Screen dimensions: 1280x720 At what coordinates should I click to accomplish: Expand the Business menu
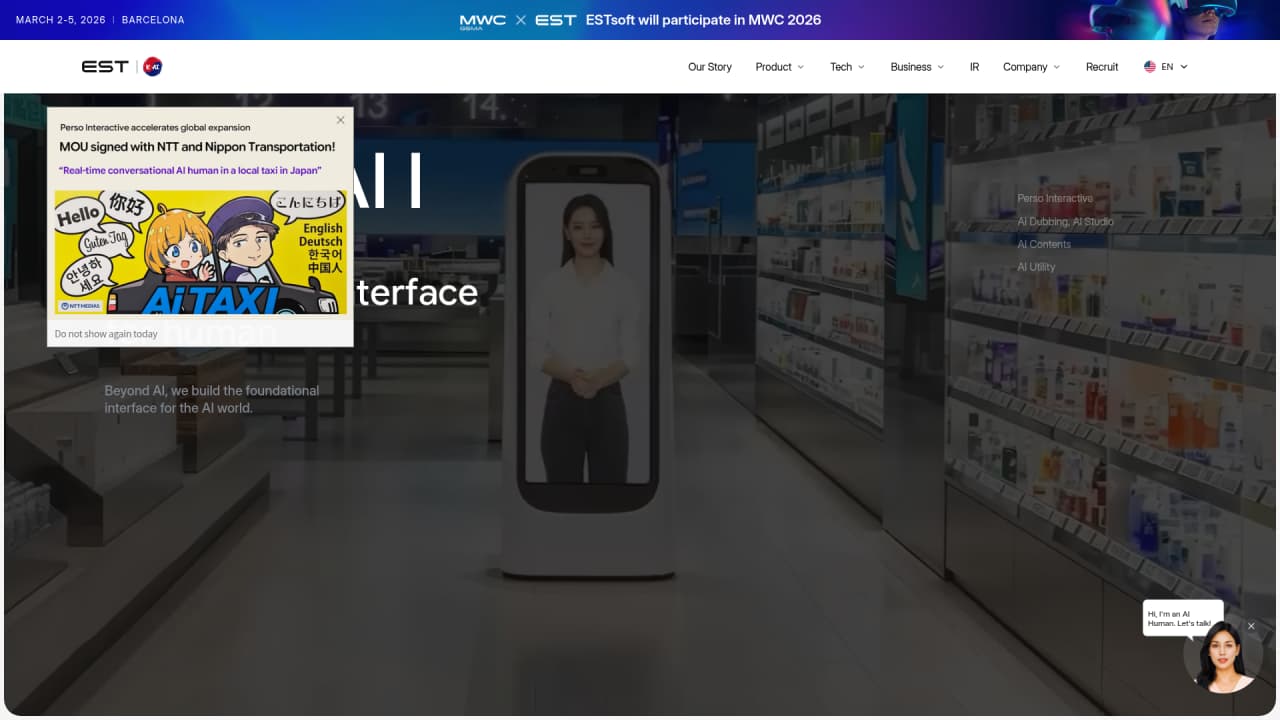coord(917,67)
